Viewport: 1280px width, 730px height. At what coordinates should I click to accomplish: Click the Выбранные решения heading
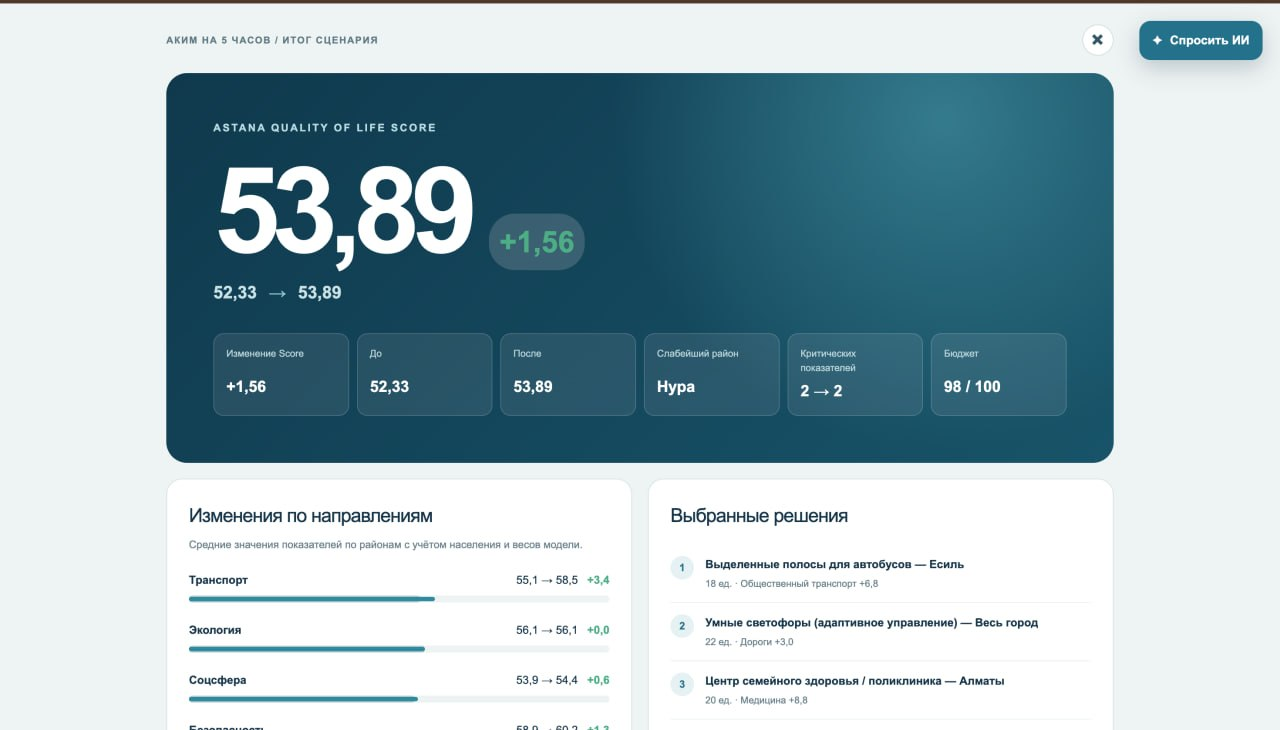pos(759,516)
